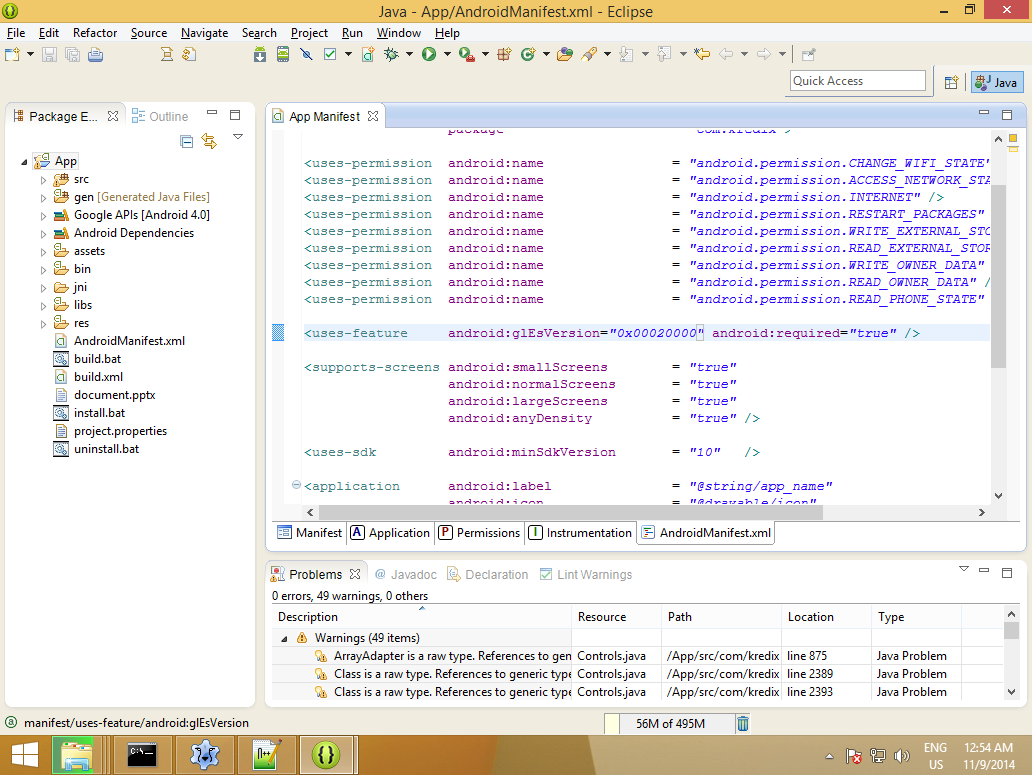Click the Quick Access search field
1032x775 pixels.
[x=857, y=81]
